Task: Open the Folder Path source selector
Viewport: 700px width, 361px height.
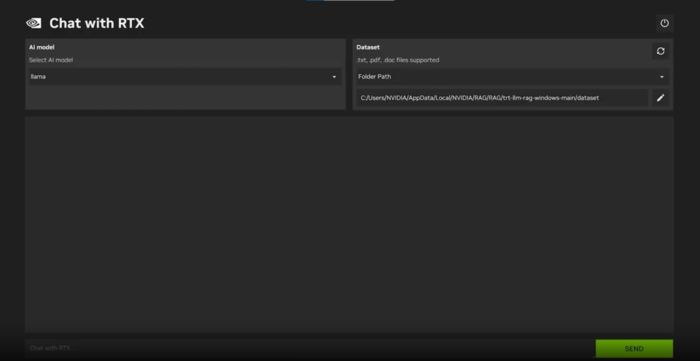Action: tap(512, 77)
